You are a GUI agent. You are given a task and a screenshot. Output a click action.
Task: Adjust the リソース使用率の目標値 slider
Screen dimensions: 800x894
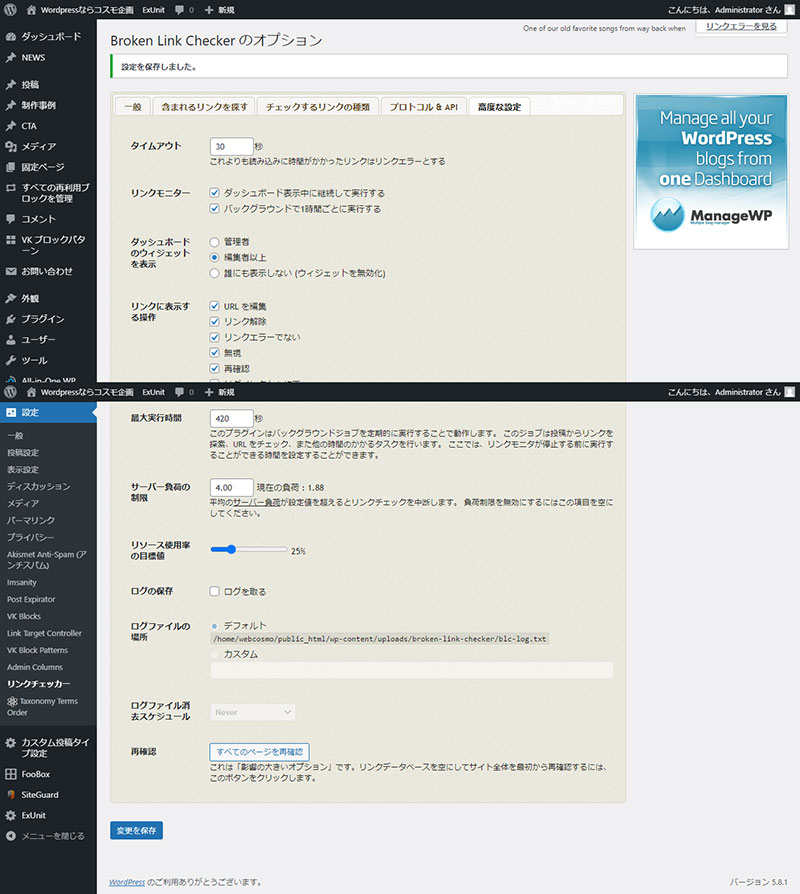tap(230, 549)
